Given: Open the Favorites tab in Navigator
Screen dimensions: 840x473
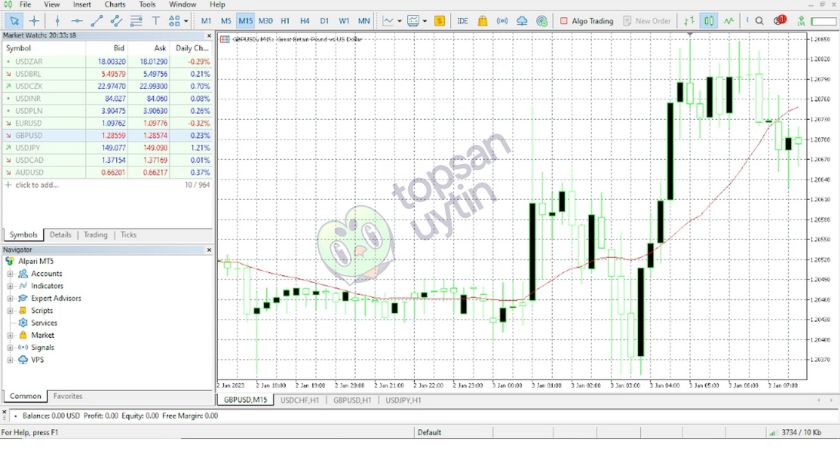Looking at the screenshot, I should (68, 396).
